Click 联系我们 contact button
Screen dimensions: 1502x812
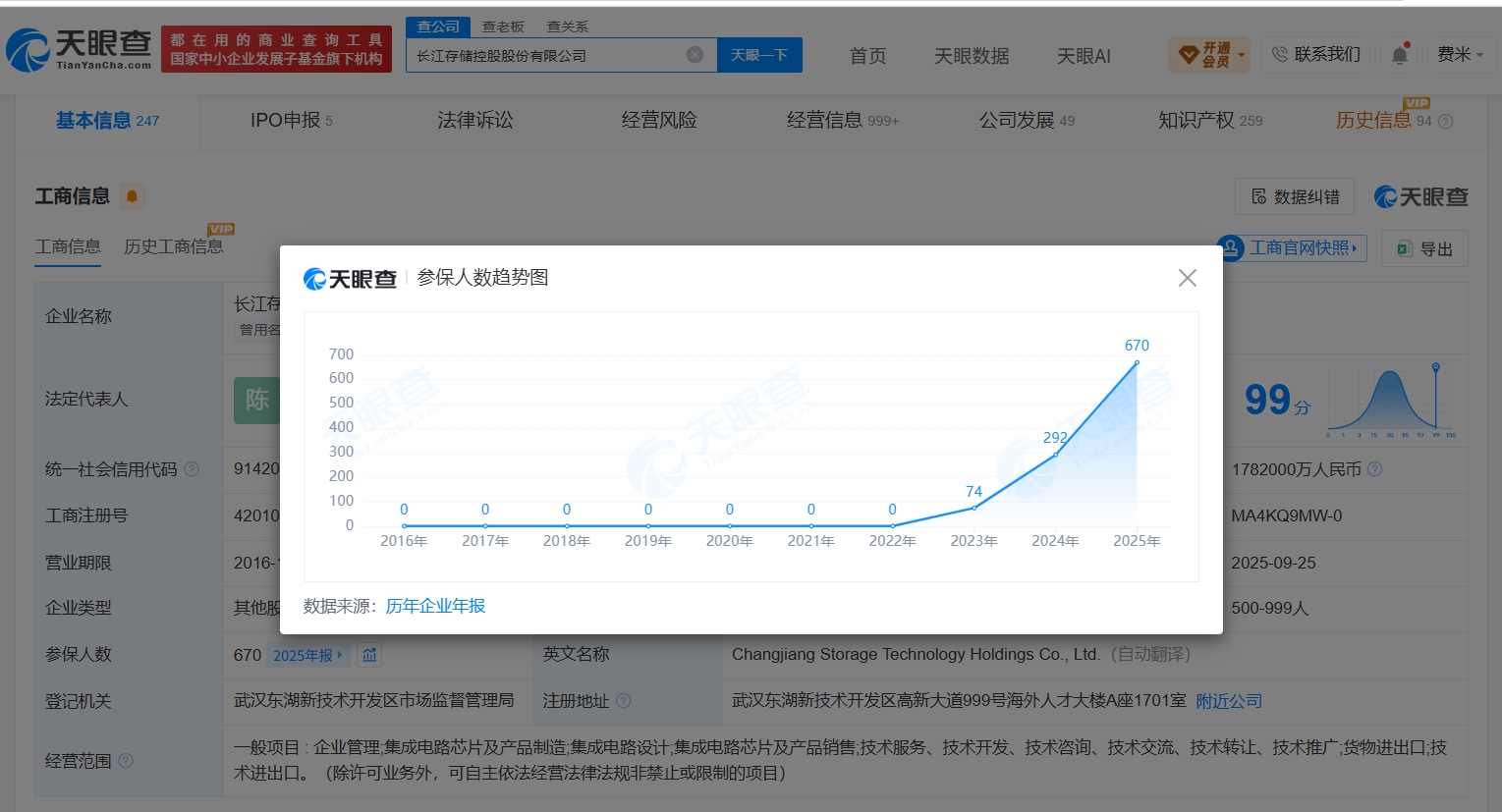coord(1316,55)
